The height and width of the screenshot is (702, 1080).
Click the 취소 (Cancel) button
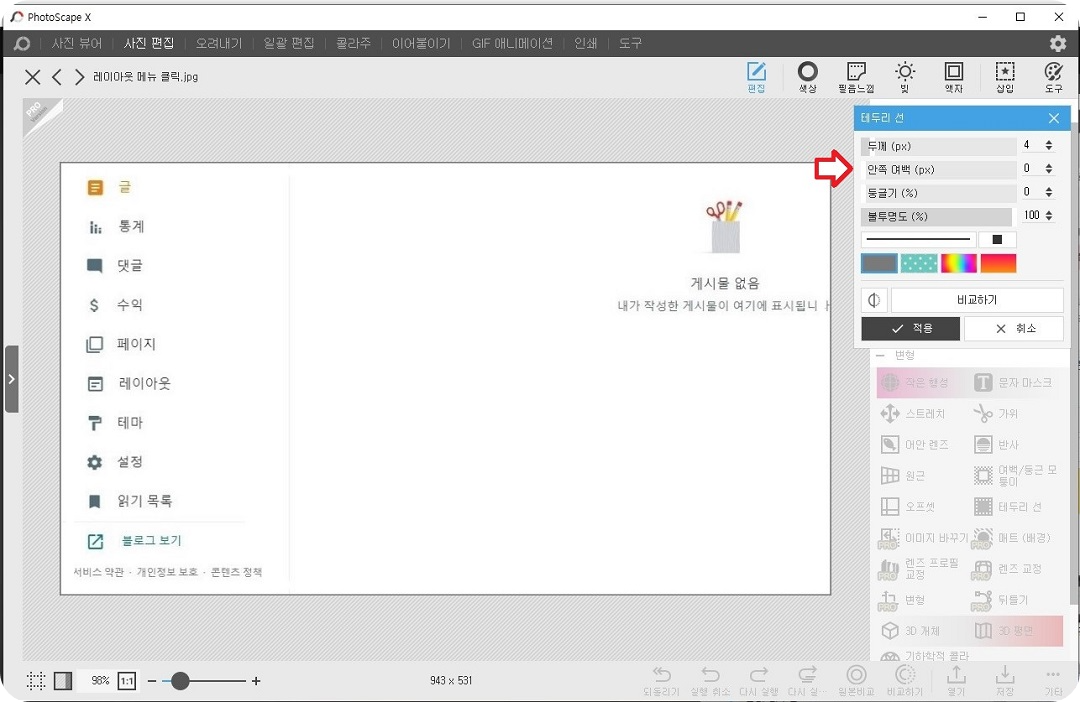click(1014, 329)
